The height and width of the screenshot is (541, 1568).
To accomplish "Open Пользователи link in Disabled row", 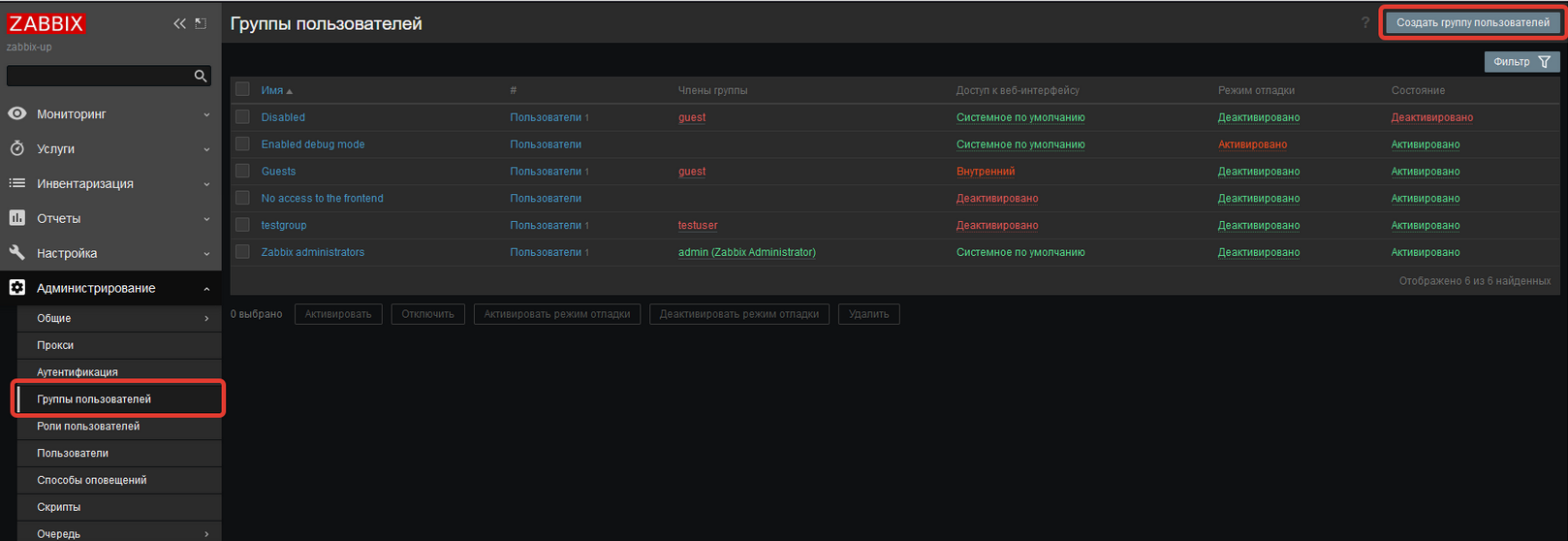I will [x=546, y=117].
